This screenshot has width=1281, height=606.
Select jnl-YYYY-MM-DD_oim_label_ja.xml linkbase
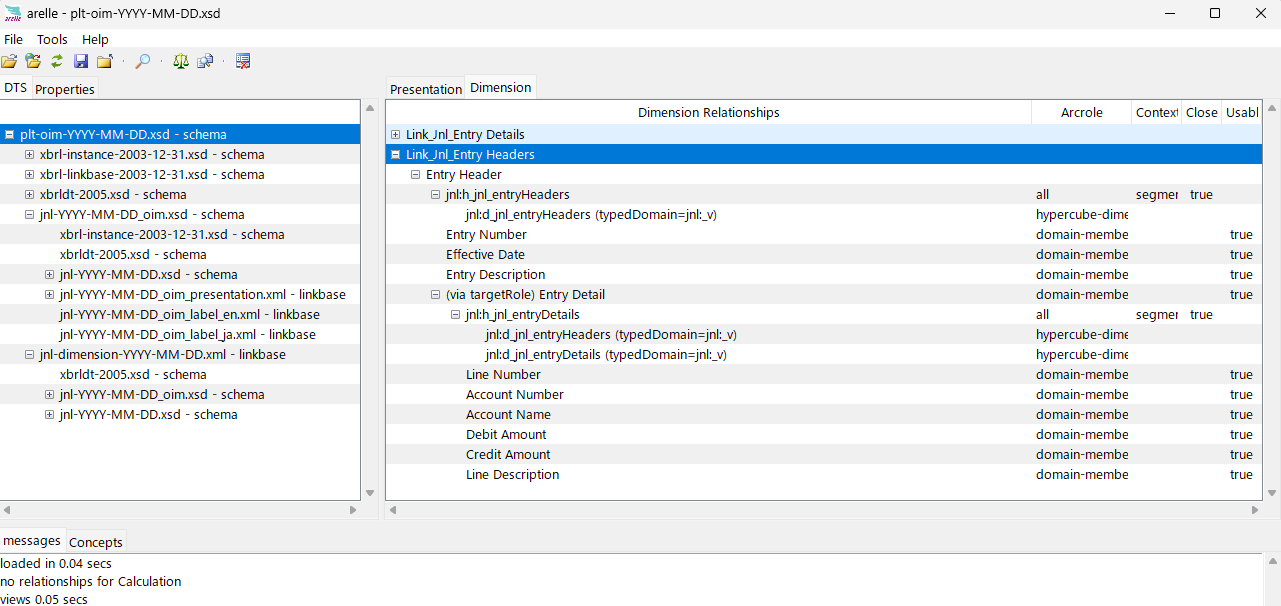tap(180, 334)
